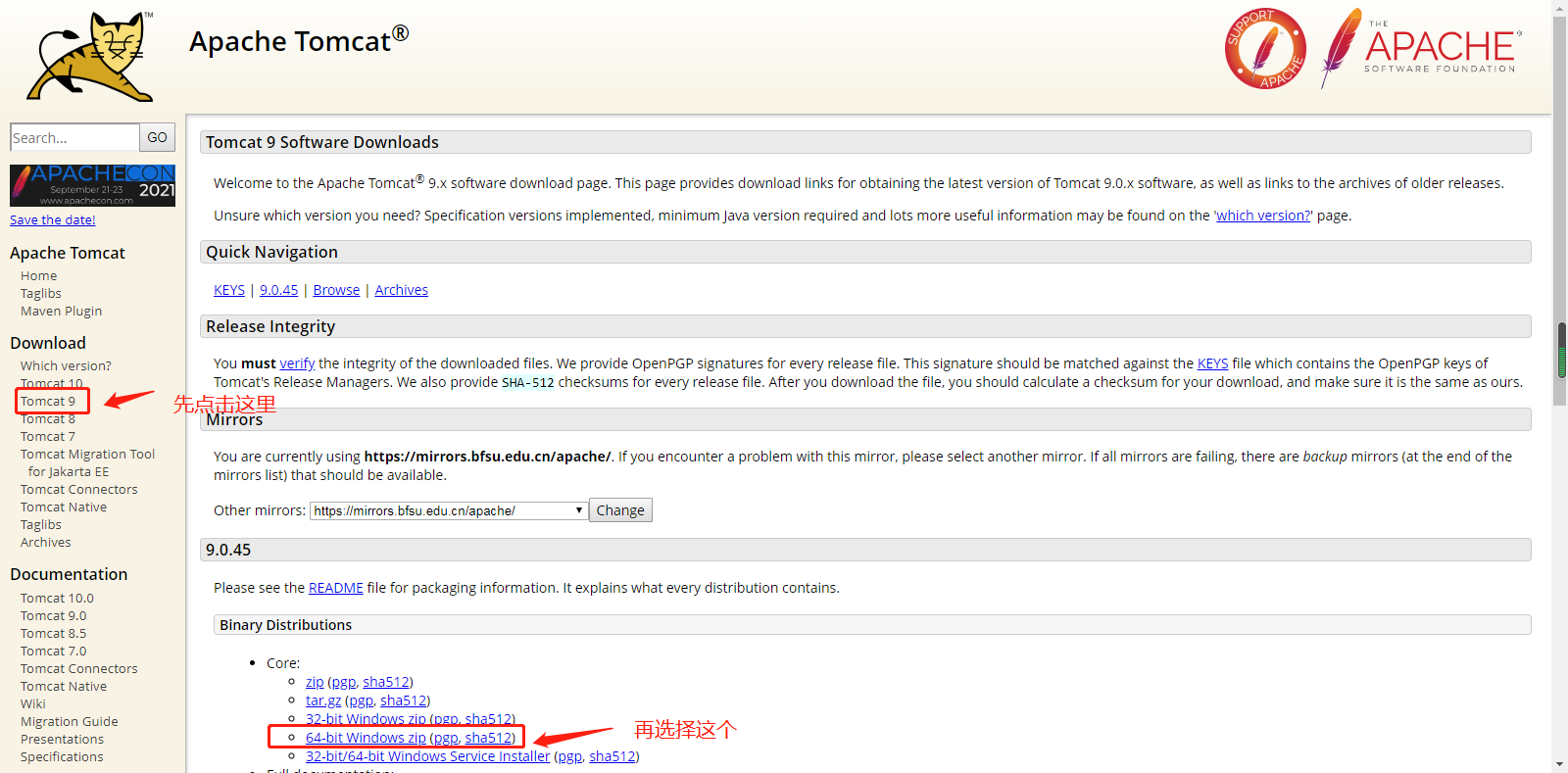
Task: Download the 64-bit Windows zip
Action: [366, 738]
